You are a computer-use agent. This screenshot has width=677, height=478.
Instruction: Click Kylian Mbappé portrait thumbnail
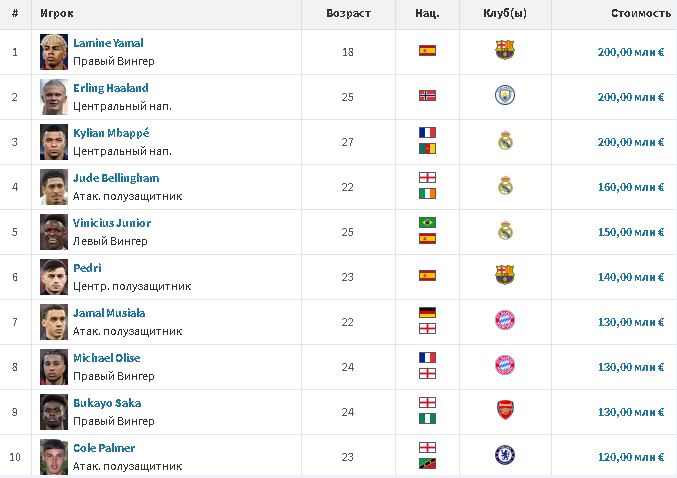click(53, 141)
